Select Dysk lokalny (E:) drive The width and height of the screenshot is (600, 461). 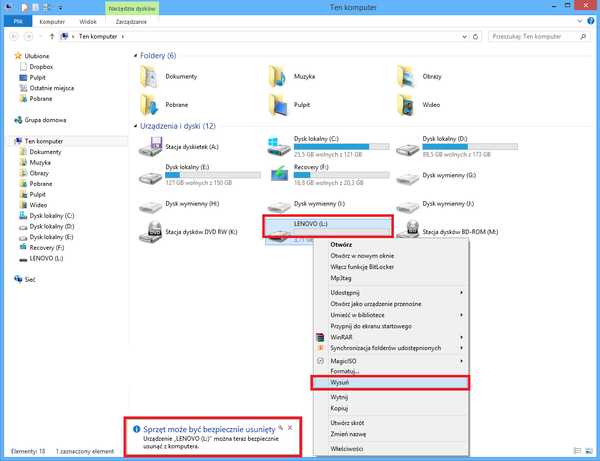pyautogui.click(x=199, y=175)
